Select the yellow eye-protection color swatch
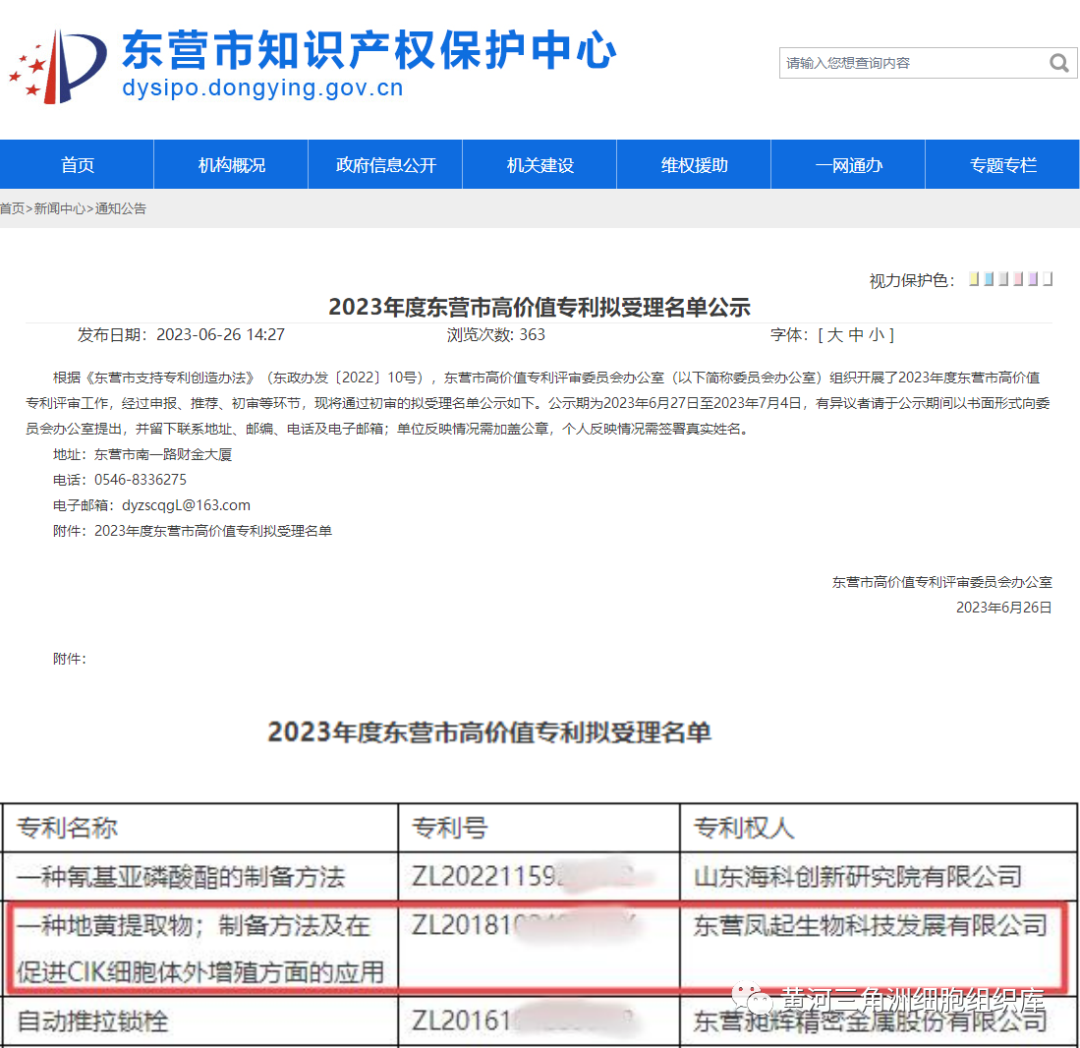This screenshot has height=1048, width=1080. point(974,279)
